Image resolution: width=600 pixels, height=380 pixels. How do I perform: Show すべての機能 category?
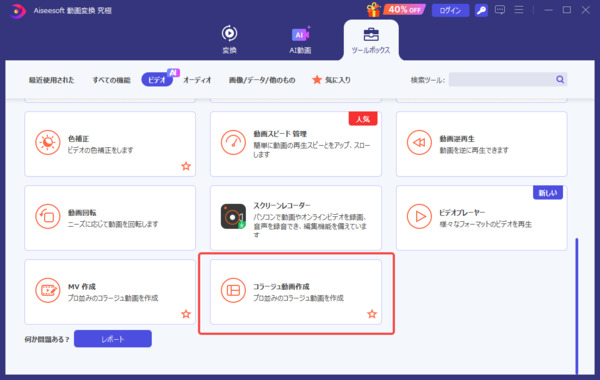[112, 80]
